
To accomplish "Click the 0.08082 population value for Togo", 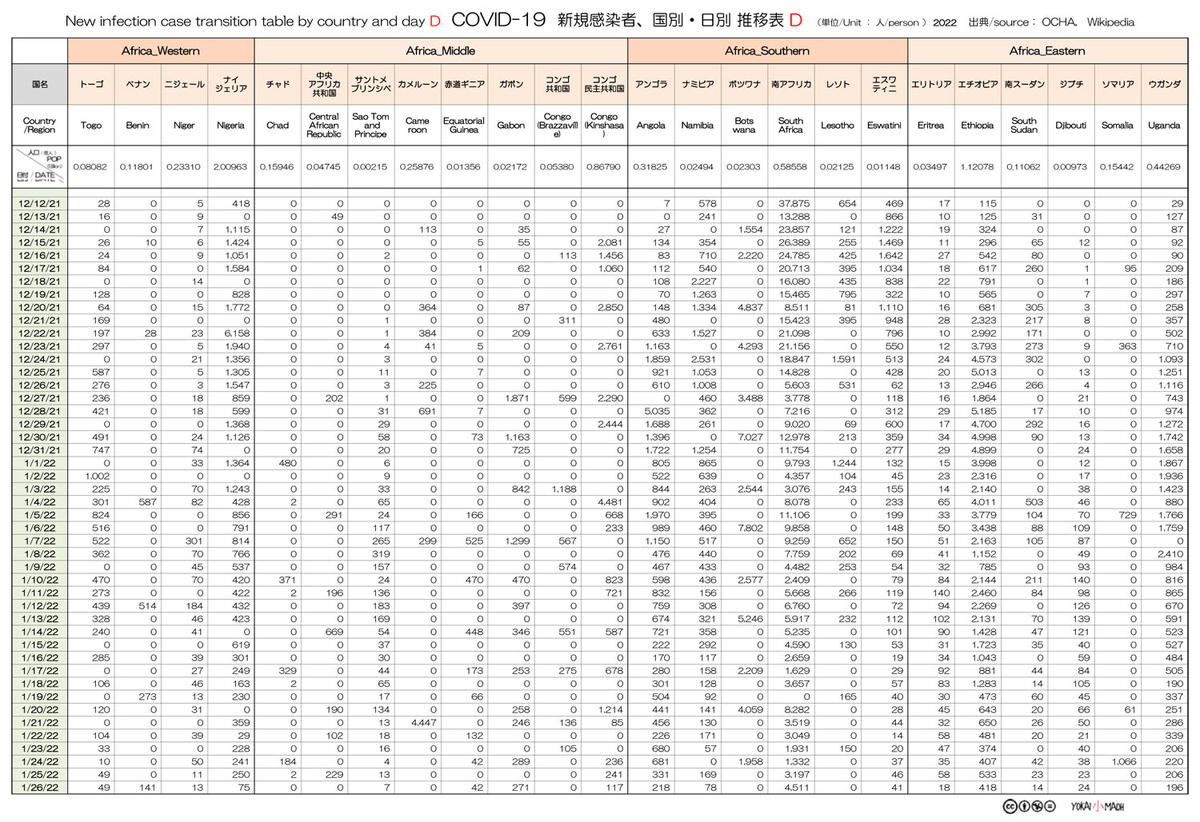I will point(91,167).
